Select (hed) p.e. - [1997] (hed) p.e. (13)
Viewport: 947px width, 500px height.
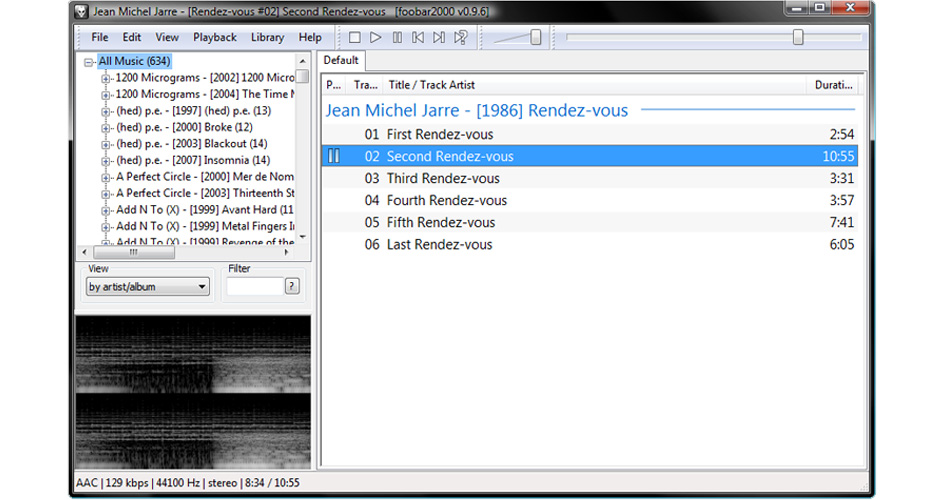(193, 111)
